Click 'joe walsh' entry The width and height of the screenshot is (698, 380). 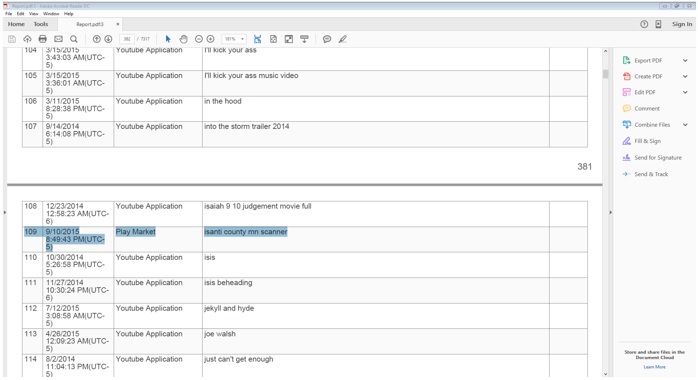220,334
